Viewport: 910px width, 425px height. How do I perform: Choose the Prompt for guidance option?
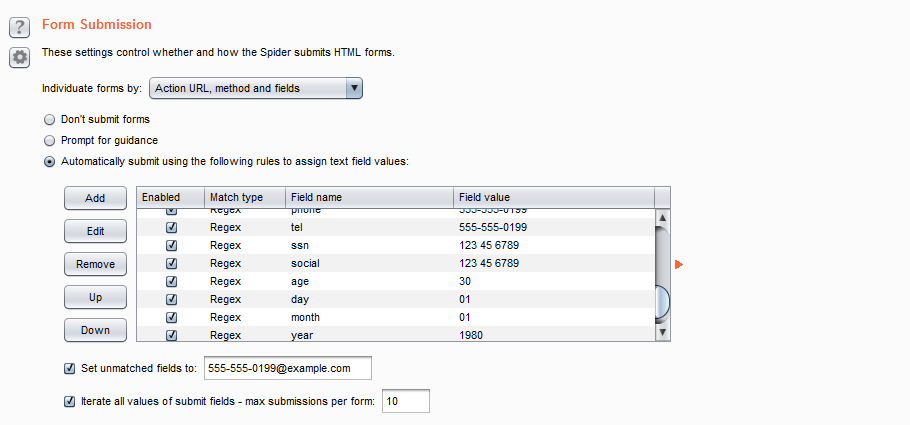point(50,140)
